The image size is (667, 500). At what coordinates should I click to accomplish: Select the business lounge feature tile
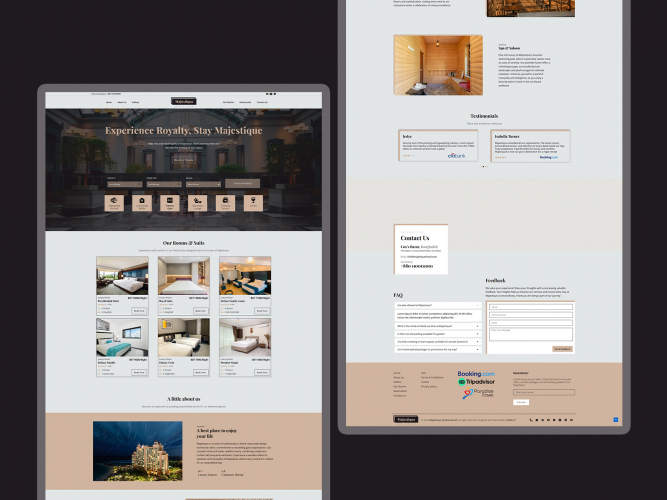[x=197, y=203]
